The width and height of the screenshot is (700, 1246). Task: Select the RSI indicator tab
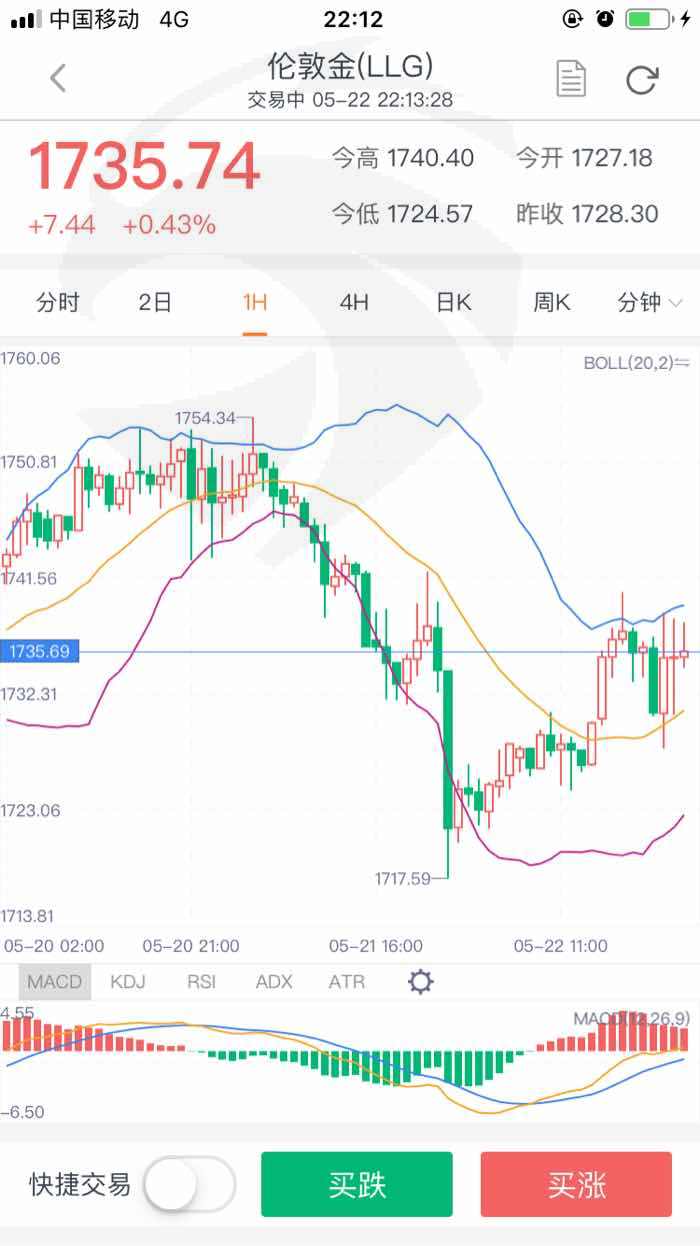point(201,982)
